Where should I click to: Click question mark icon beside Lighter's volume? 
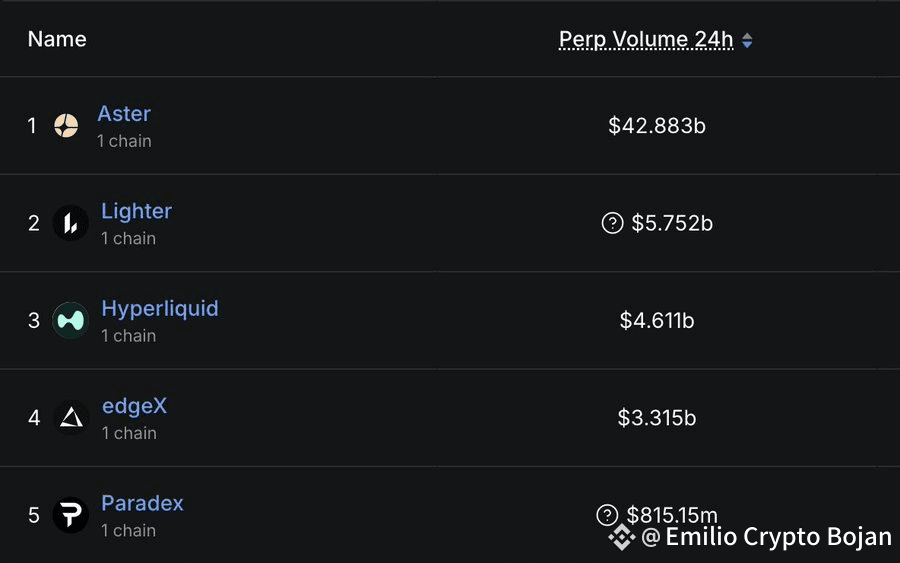click(612, 223)
